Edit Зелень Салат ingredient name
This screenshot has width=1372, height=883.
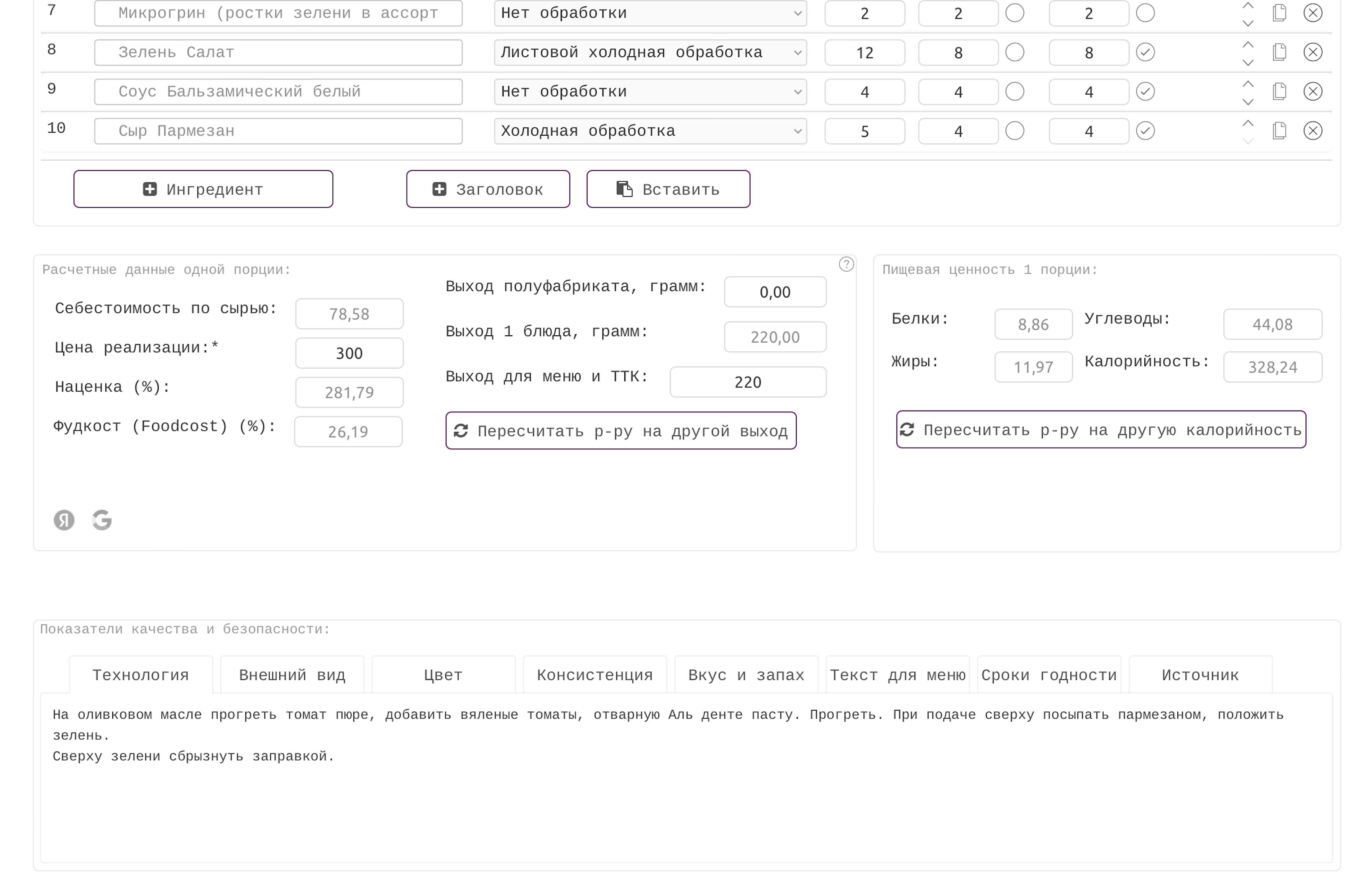coord(278,52)
